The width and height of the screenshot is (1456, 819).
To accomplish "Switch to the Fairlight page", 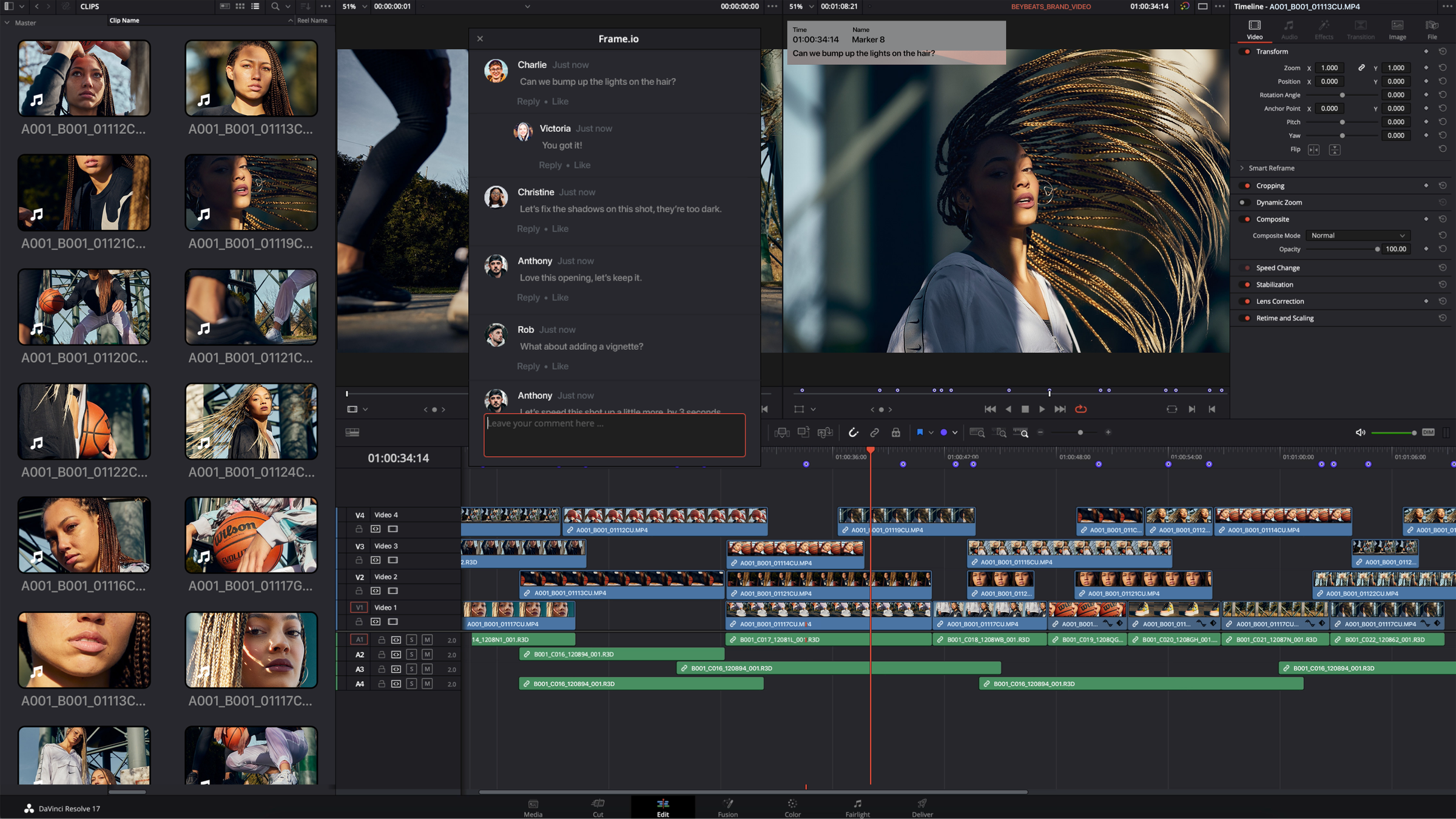I will 857,807.
